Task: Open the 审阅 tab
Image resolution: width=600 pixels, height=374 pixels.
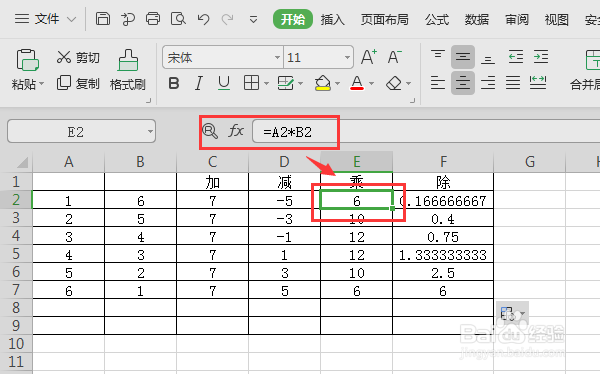Action: [x=517, y=20]
